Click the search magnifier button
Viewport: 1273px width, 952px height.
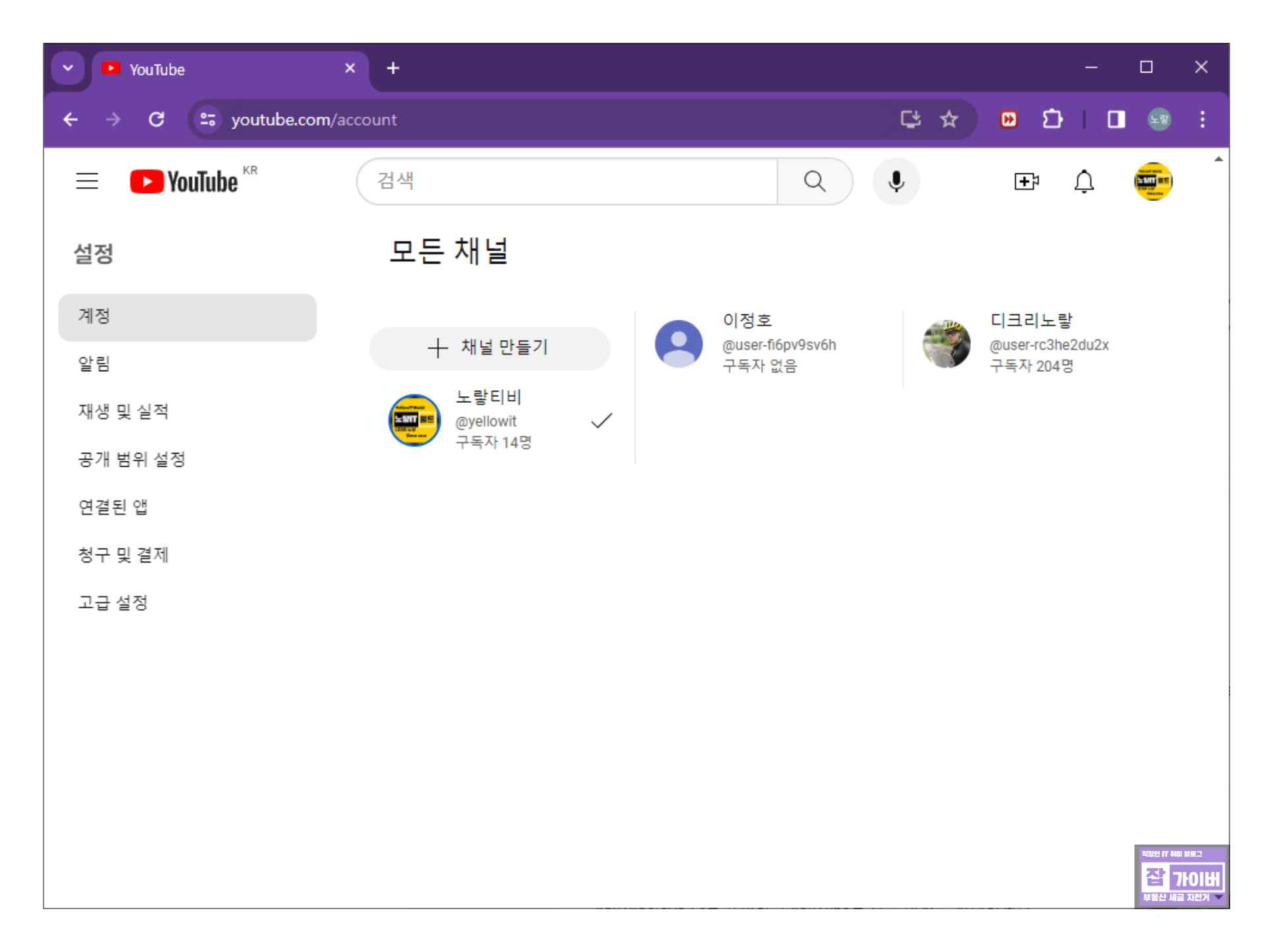[815, 181]
